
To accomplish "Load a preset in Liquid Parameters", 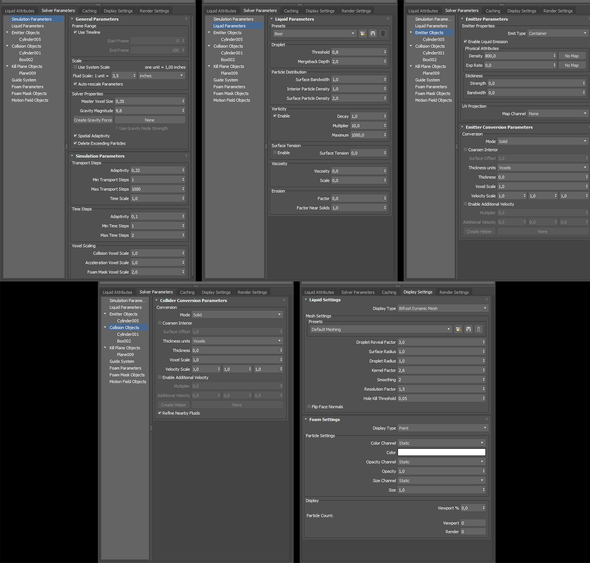I will 363,33.
